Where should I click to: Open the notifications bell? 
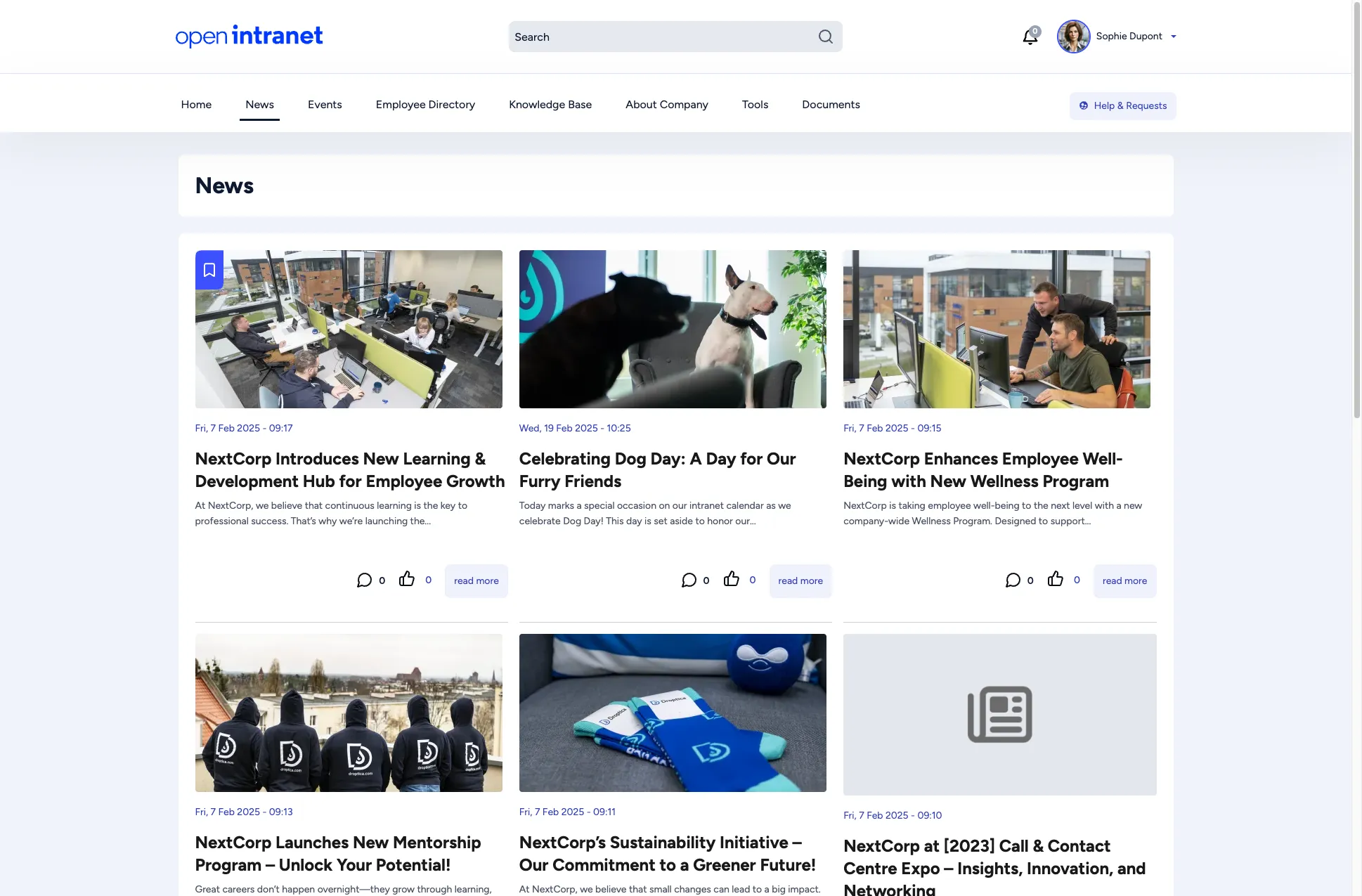pos(1030,37)
